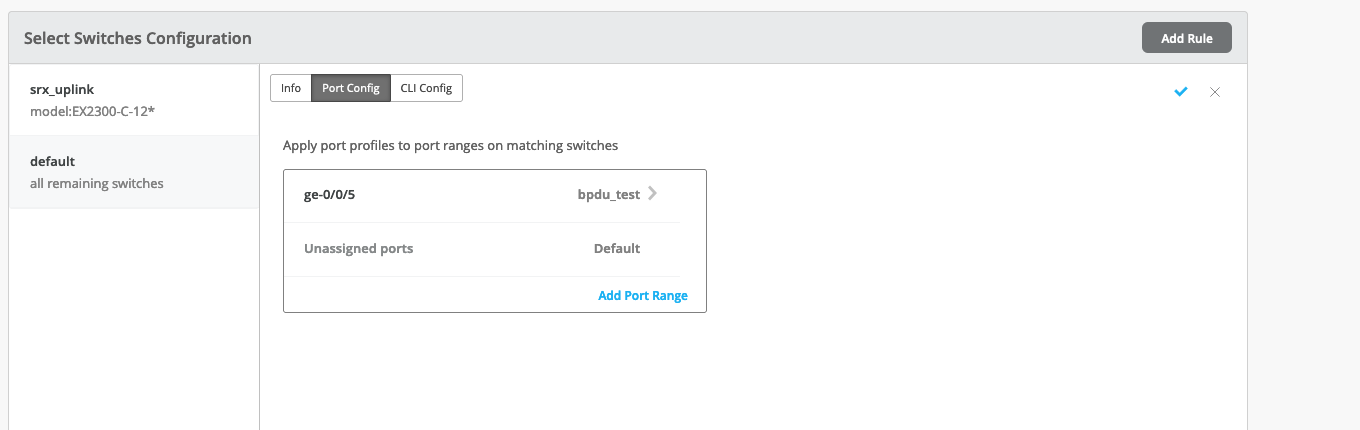Click empty space below the default rule
This screenshot has height=430, width=1360.
coord(133,320)
